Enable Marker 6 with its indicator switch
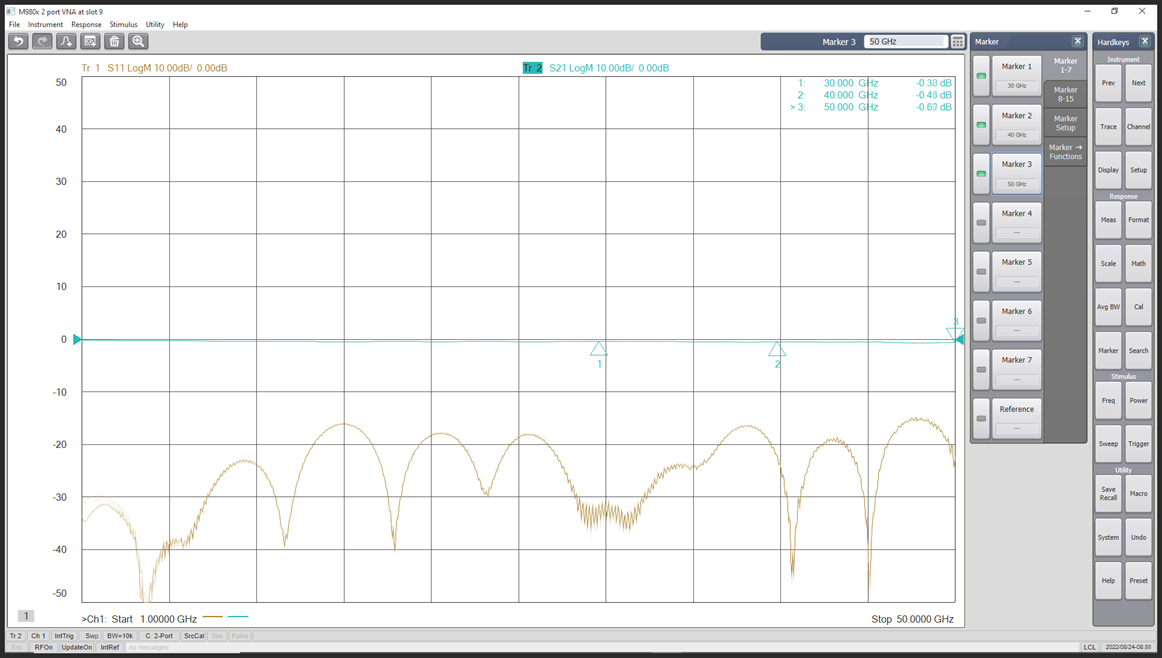Viewport: 1162px width, 658px height. pyautogui.click(x=981, y=321)
